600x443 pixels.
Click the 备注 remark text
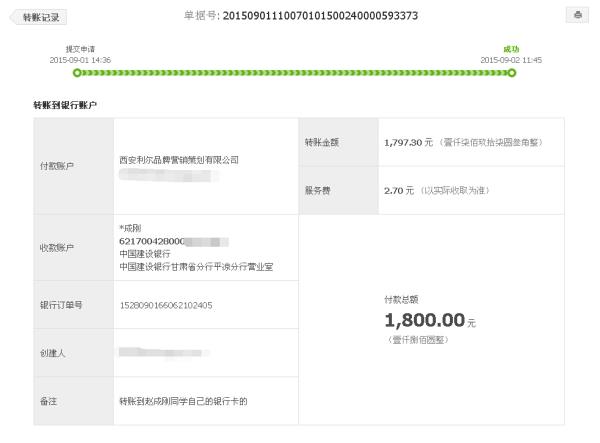click(x=183, y=401)
